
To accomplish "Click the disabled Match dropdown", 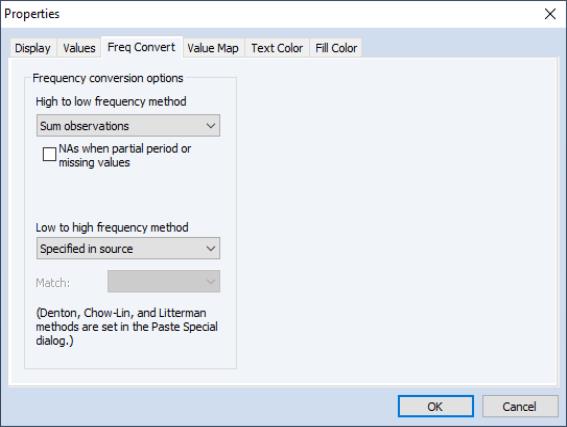I will [x=163, y=281].
